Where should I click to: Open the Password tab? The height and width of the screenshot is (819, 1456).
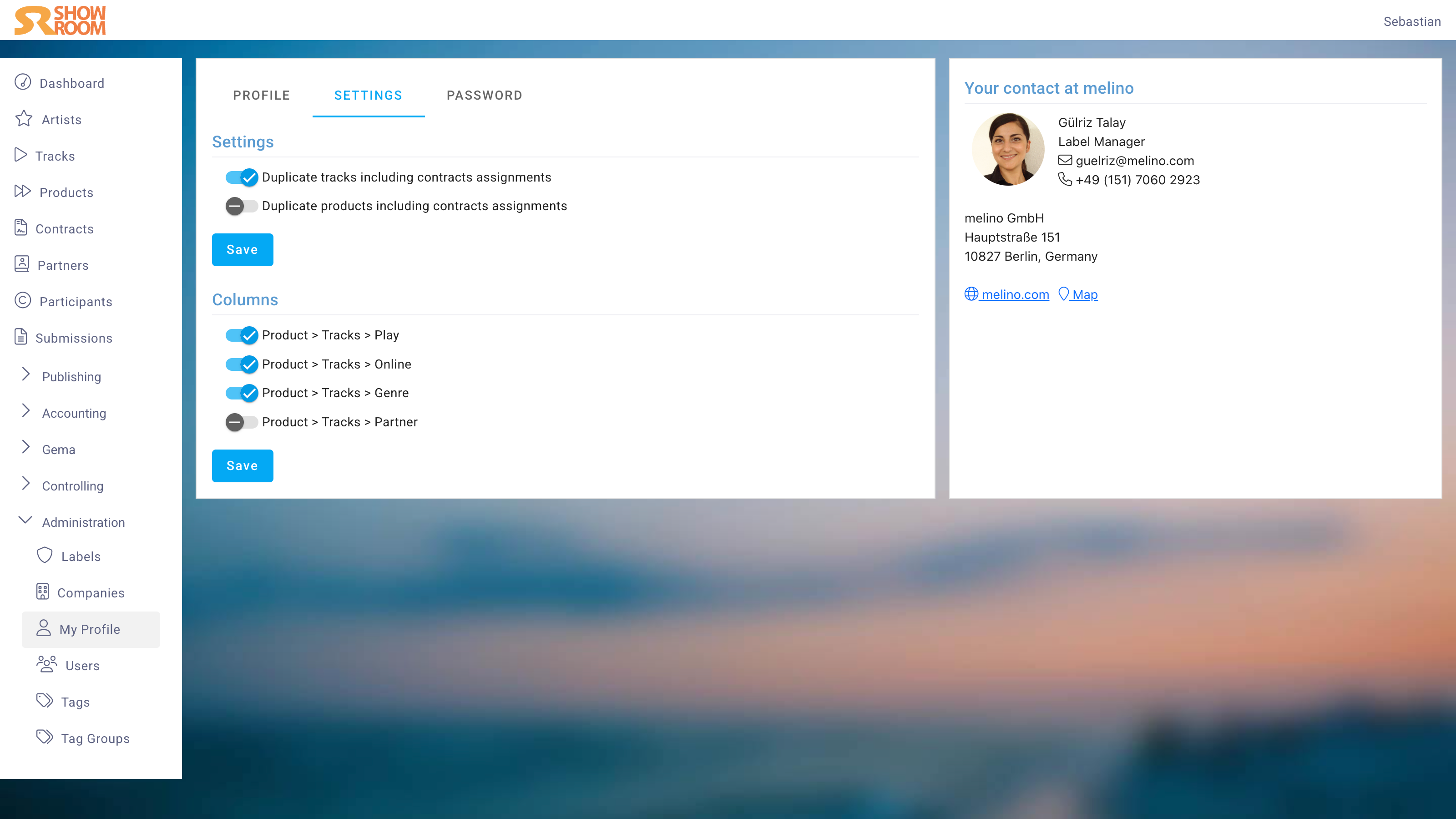coord(485,96)
